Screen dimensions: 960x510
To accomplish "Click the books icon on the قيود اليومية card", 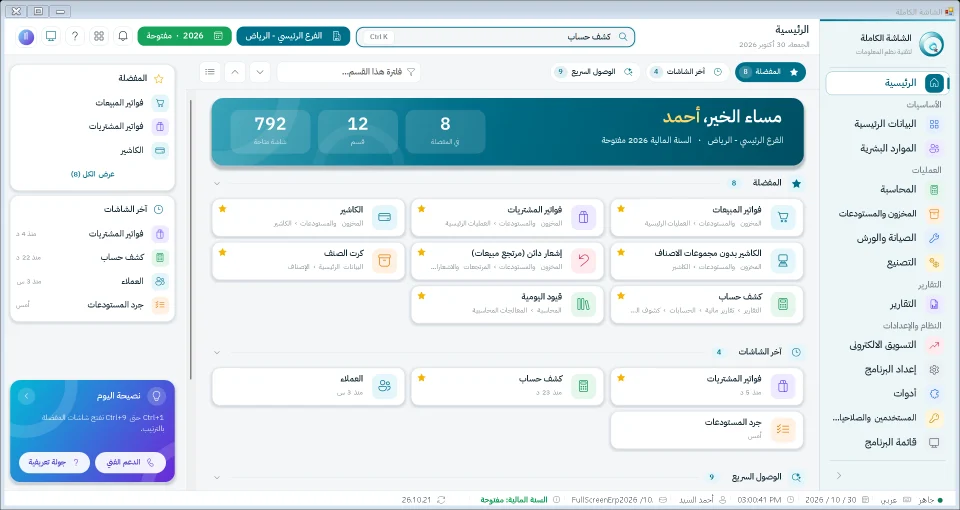I will (x=583, y=304).
